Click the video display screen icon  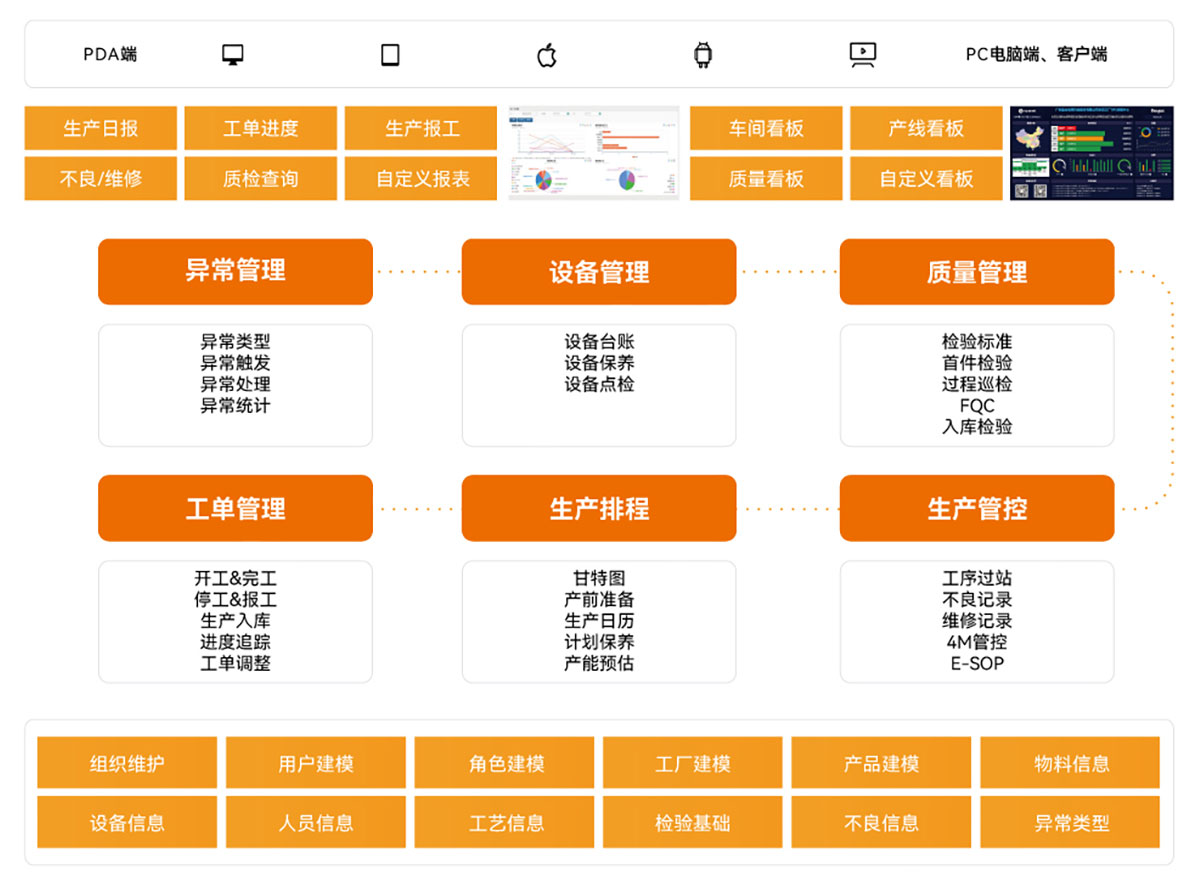pyautogui.click(x=862, y=55)
